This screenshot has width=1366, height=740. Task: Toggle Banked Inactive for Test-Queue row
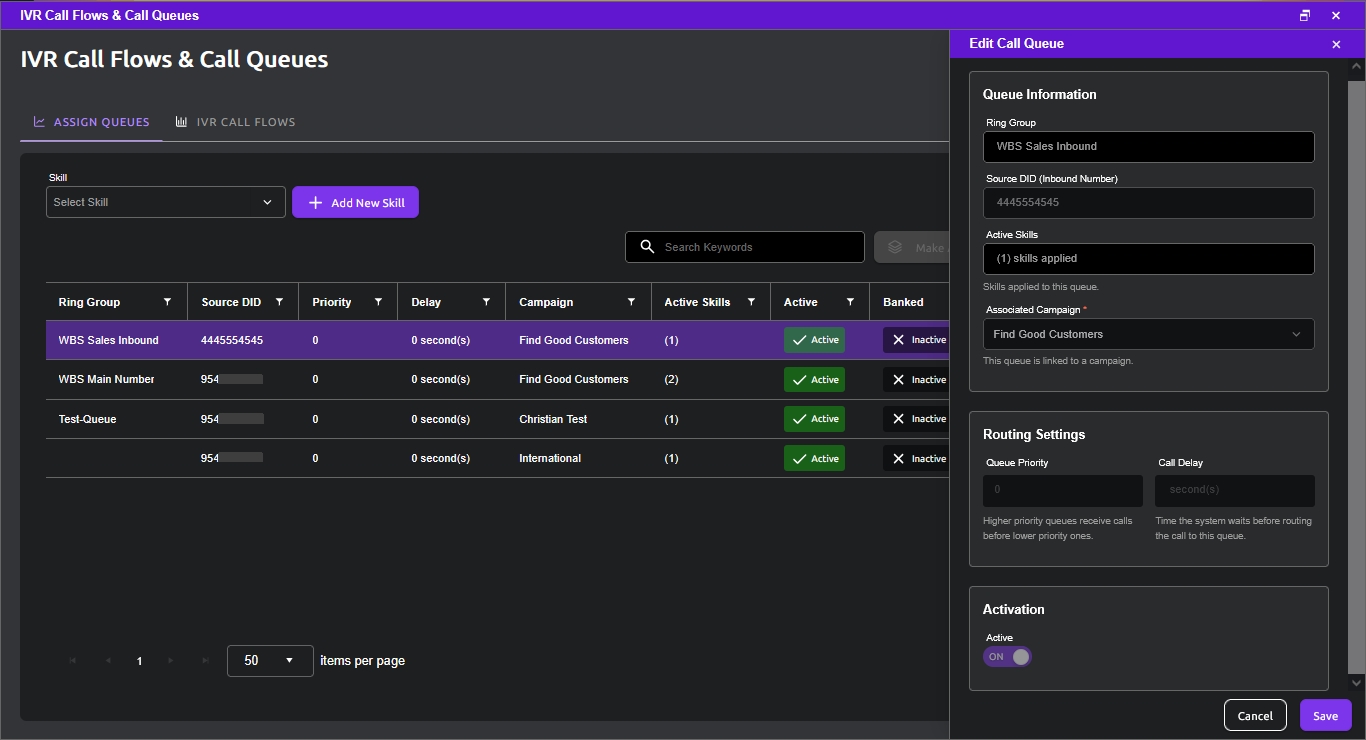click(915, 419)
